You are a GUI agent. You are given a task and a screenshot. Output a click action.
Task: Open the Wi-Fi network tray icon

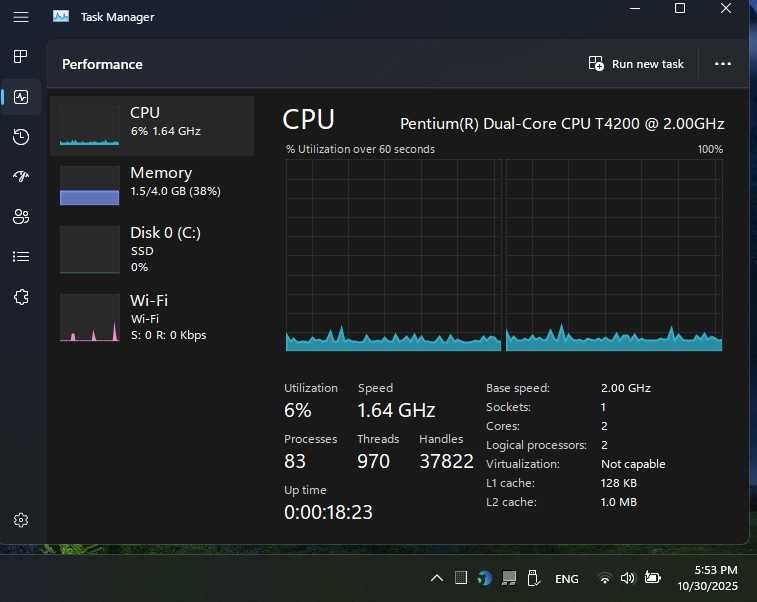point(604,578)
